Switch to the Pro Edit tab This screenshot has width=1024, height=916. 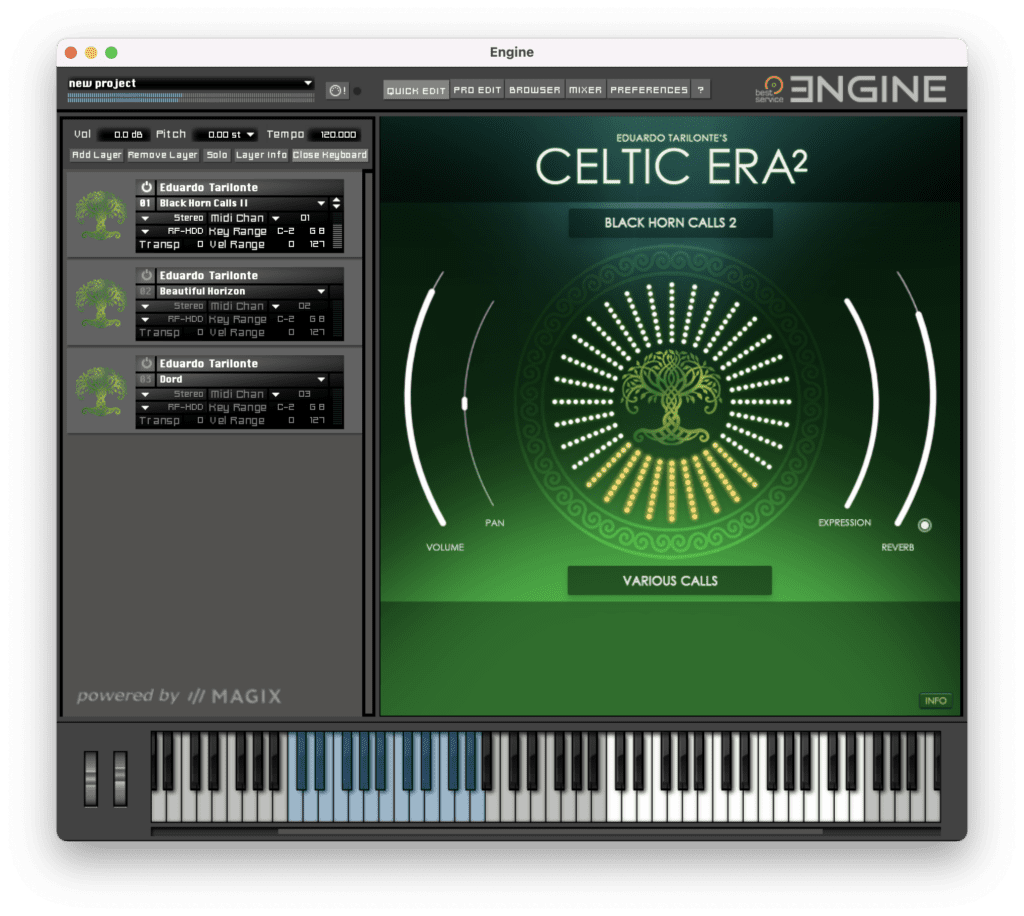[477, 90]
